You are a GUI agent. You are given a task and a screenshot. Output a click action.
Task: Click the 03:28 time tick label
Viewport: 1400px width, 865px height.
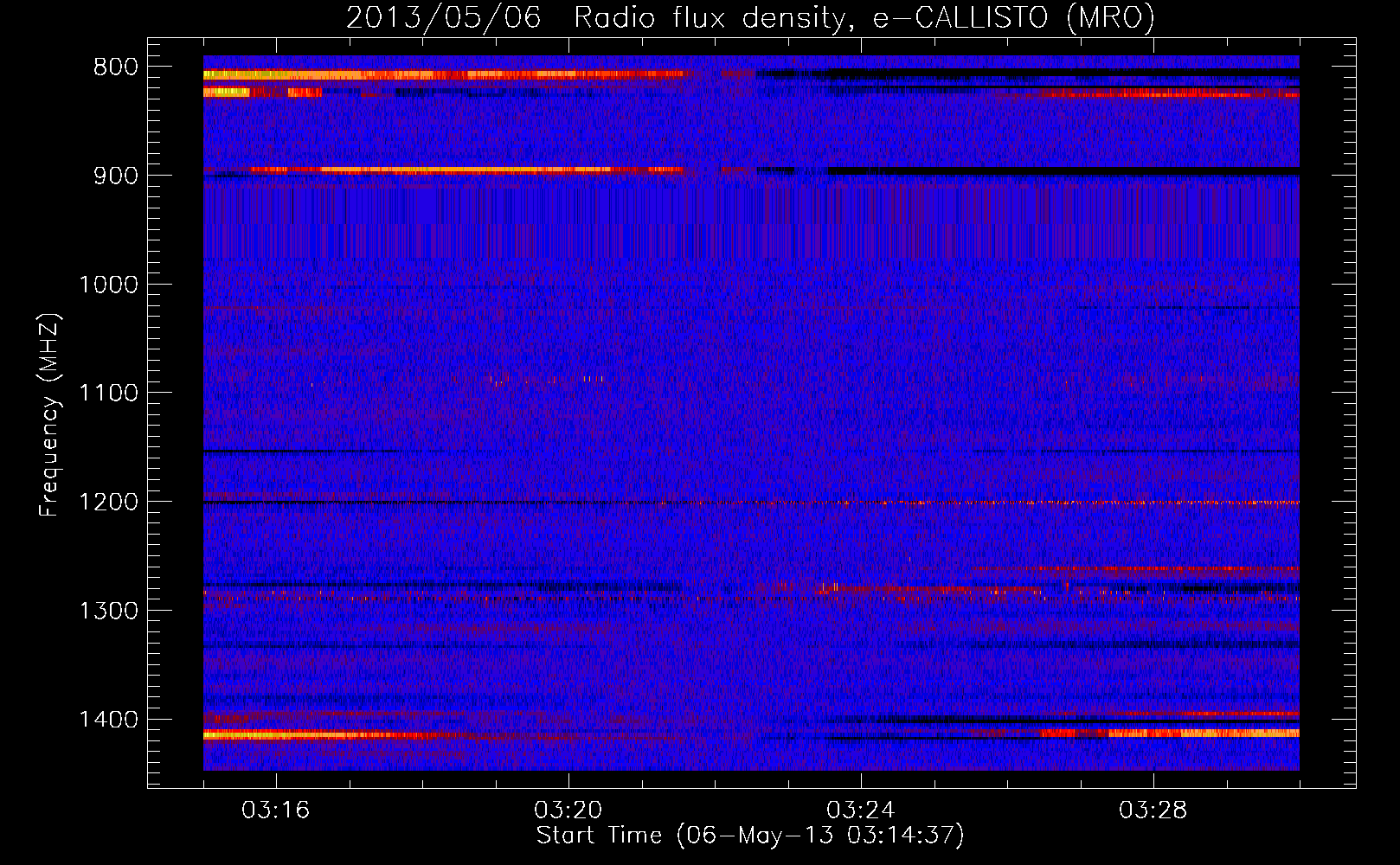(x=1153, y=811)
